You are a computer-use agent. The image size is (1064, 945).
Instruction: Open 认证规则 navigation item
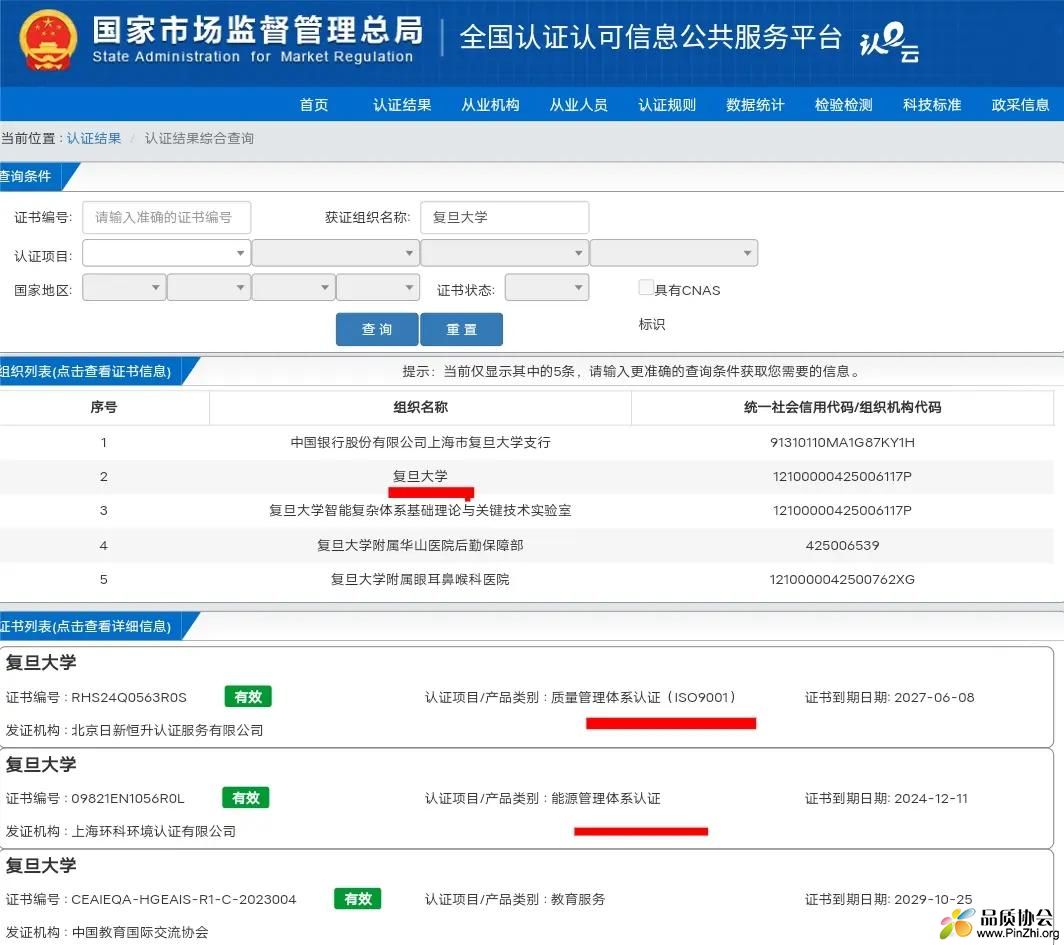click(x=667, y=104)
